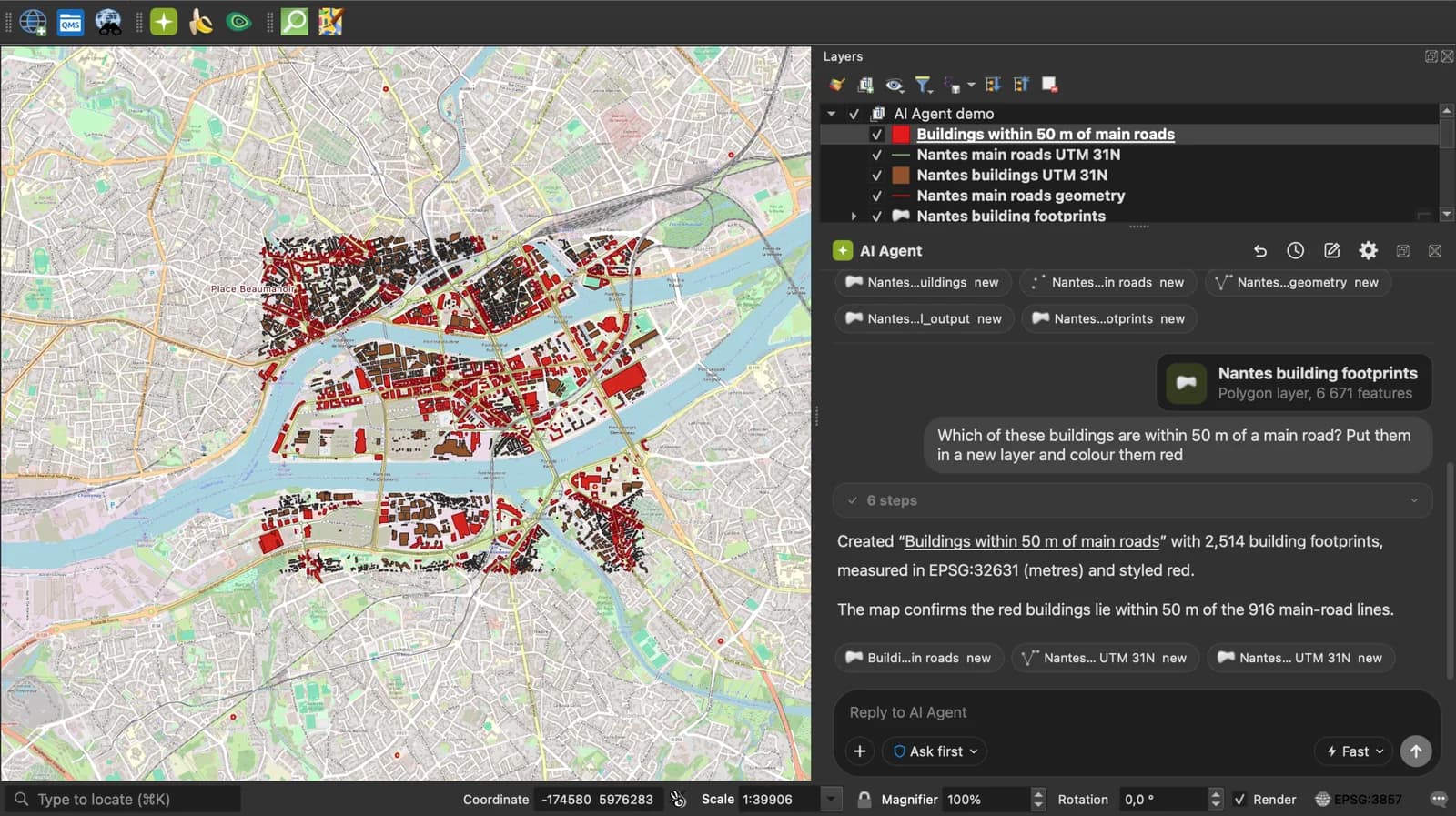Open the green magnifier search plugin
This screenshot has width=1456, height=816.
[294, 22]
